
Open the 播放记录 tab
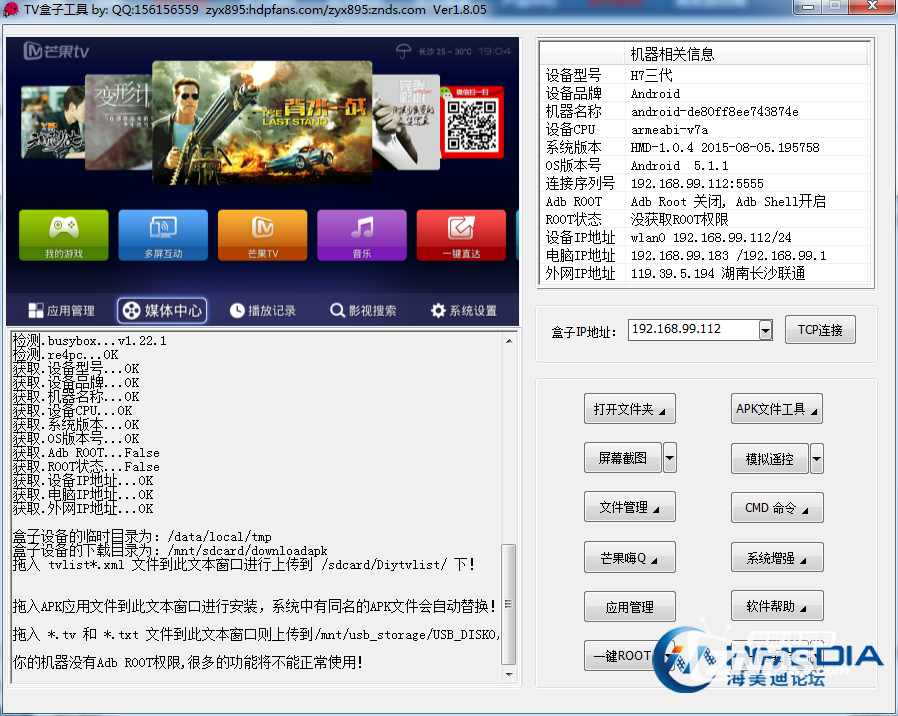point(263,310)
